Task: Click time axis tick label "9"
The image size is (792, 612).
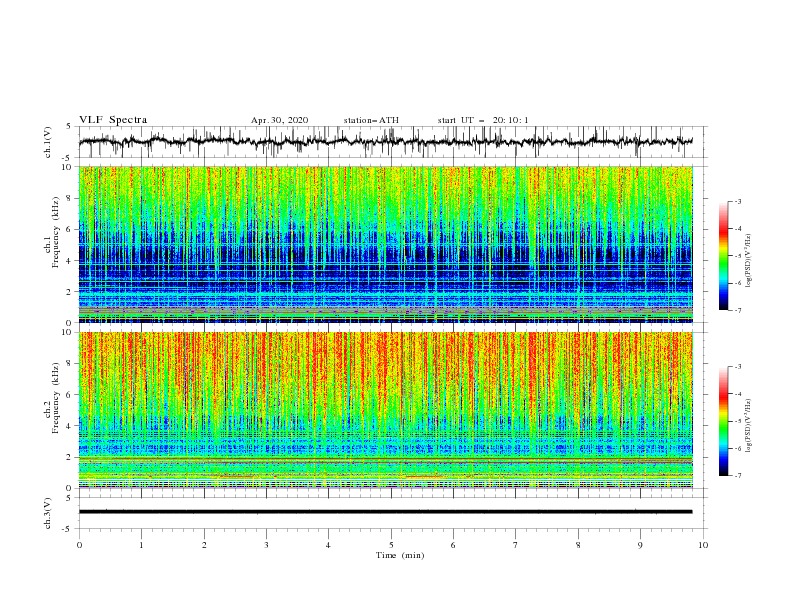Action: 640,545
